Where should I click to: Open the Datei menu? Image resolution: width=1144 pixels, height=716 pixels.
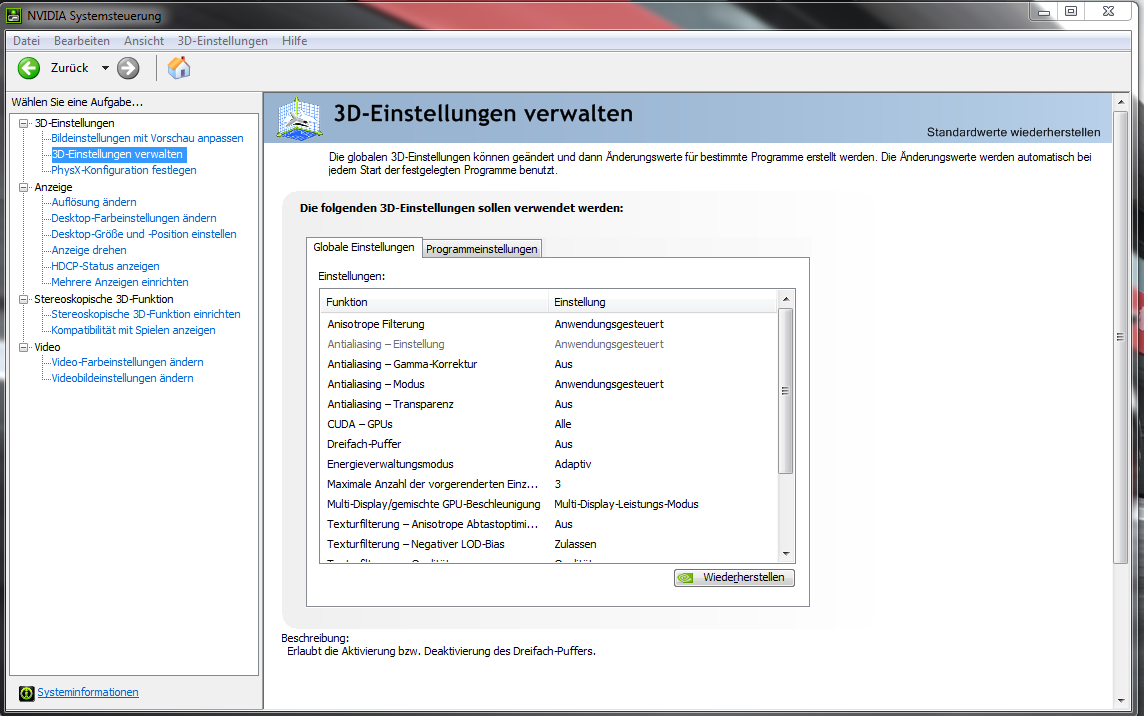[26, 41]
